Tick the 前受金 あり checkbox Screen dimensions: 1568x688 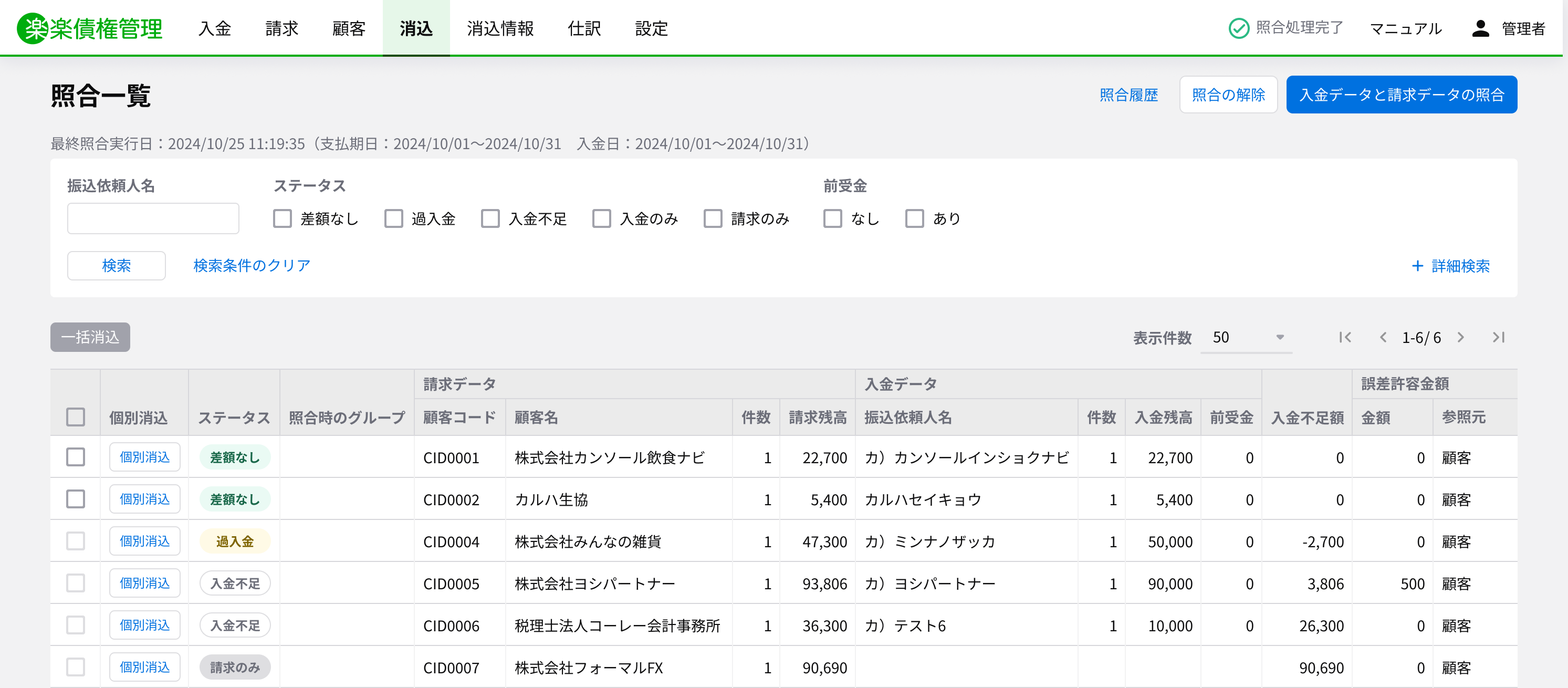pyautogui.click(x=914, y=218)
